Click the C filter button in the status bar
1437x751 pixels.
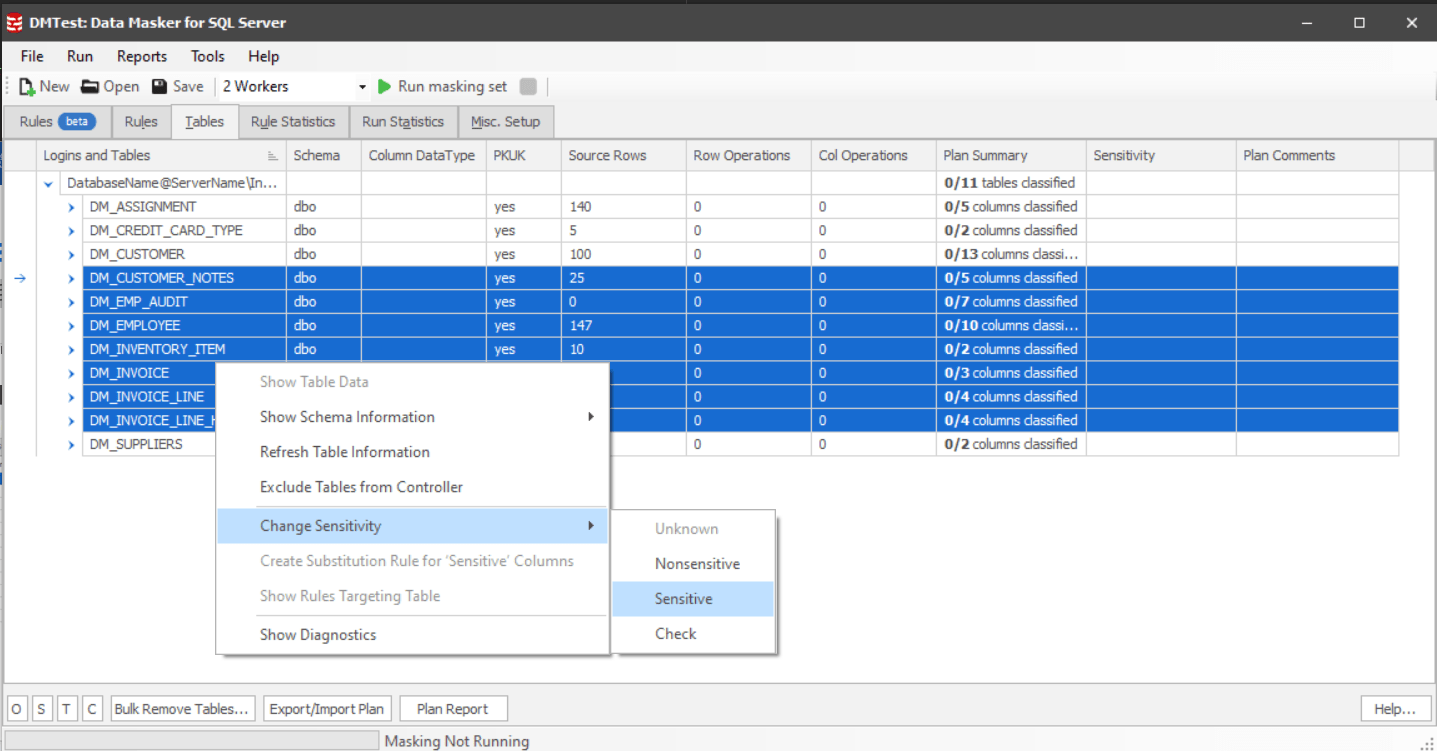click(x=91, y=708)
